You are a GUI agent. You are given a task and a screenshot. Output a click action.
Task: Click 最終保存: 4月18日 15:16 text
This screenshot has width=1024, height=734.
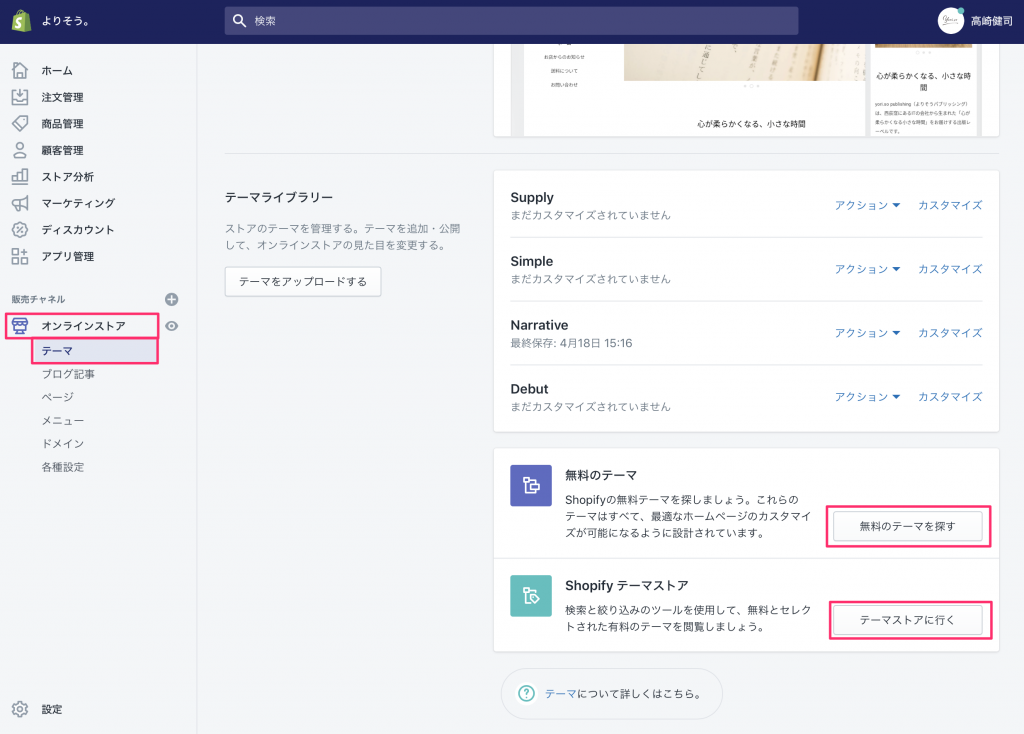coord(571,343)
